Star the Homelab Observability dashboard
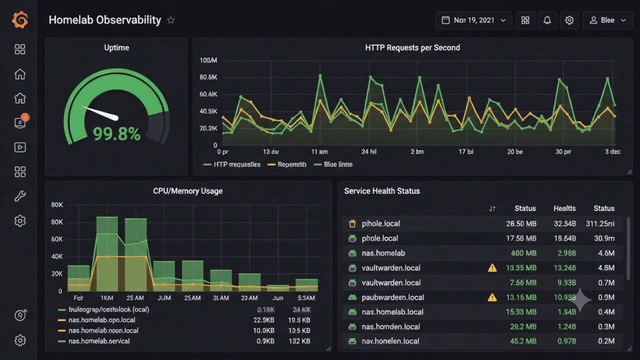Image resolution: width=640 pixels, height=360 pixels. [171, 20]
